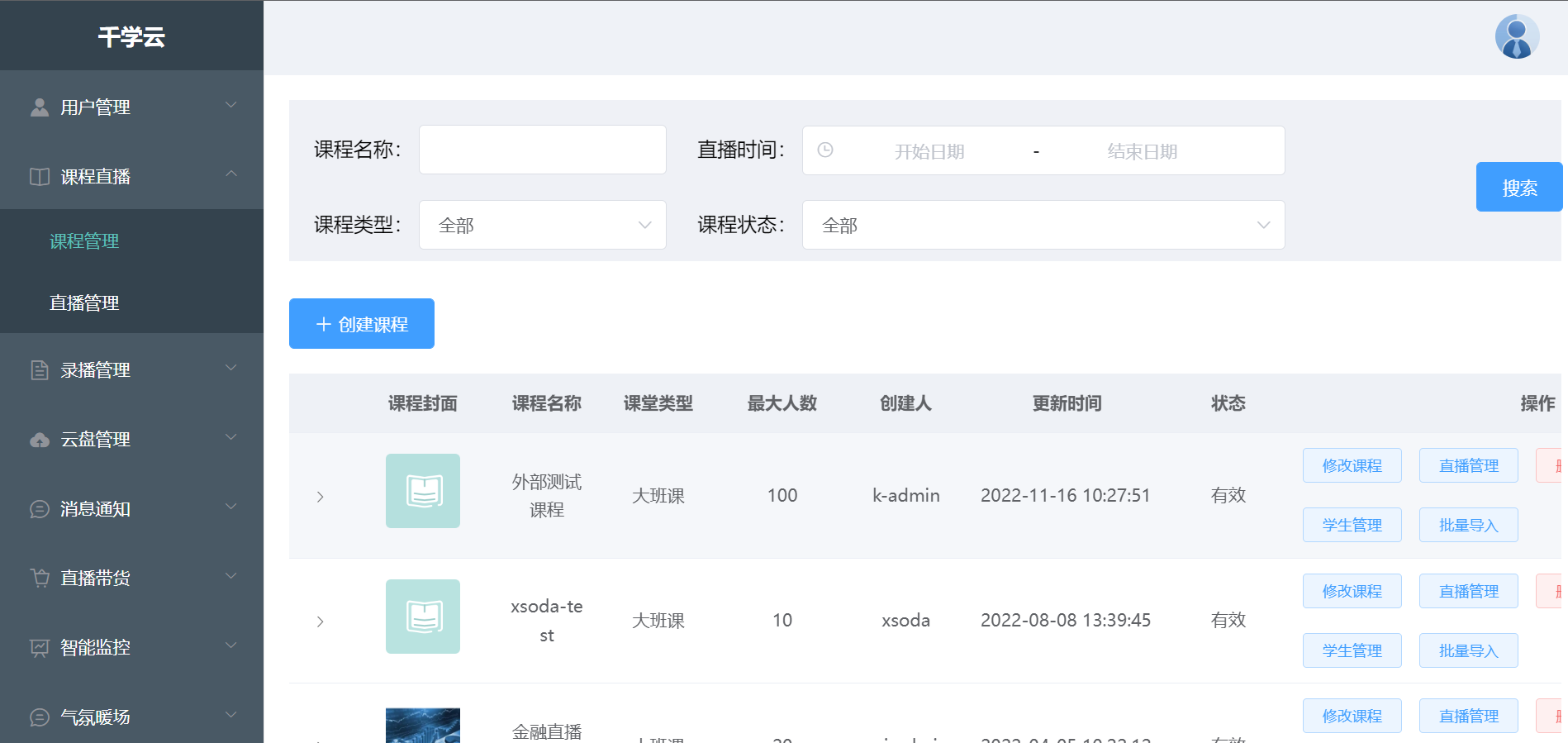Open cover image of 外部测试课程
This screenshot has height=743, width=1568.
click(x=423, y=491)
